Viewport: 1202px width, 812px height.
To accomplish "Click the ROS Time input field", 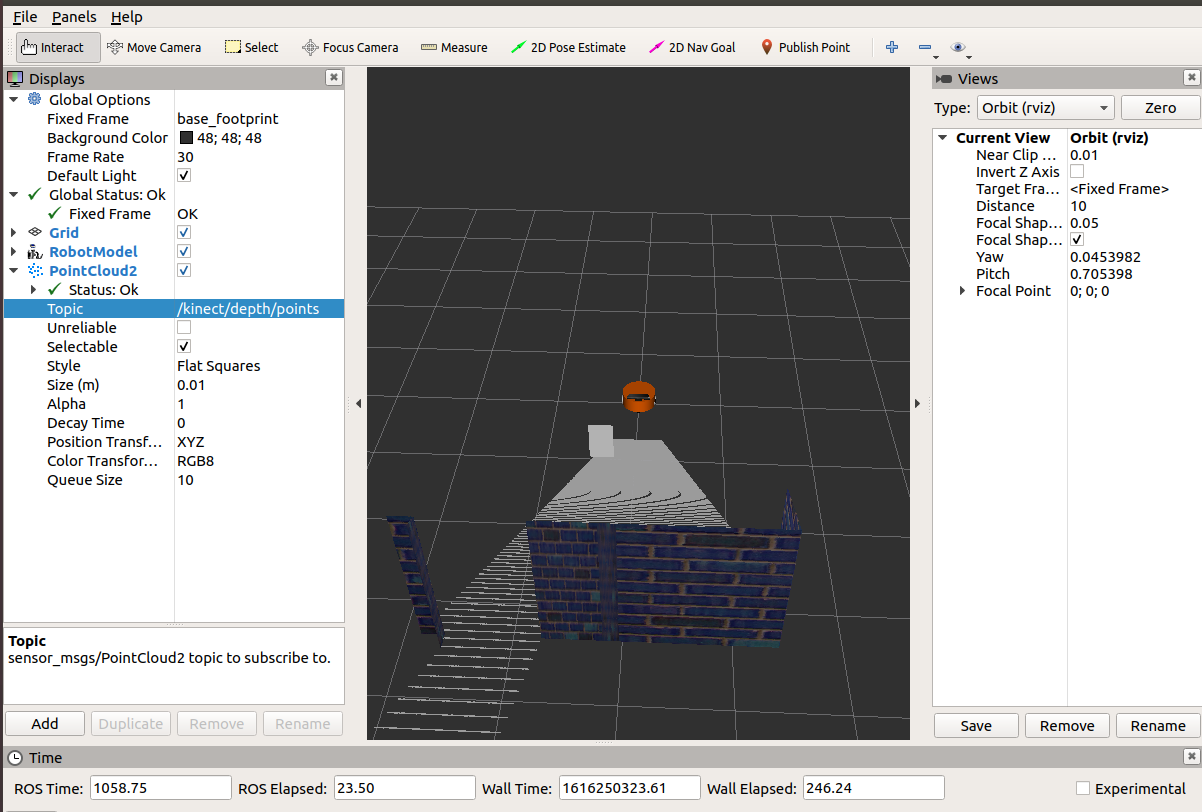I will pos(160,787).
